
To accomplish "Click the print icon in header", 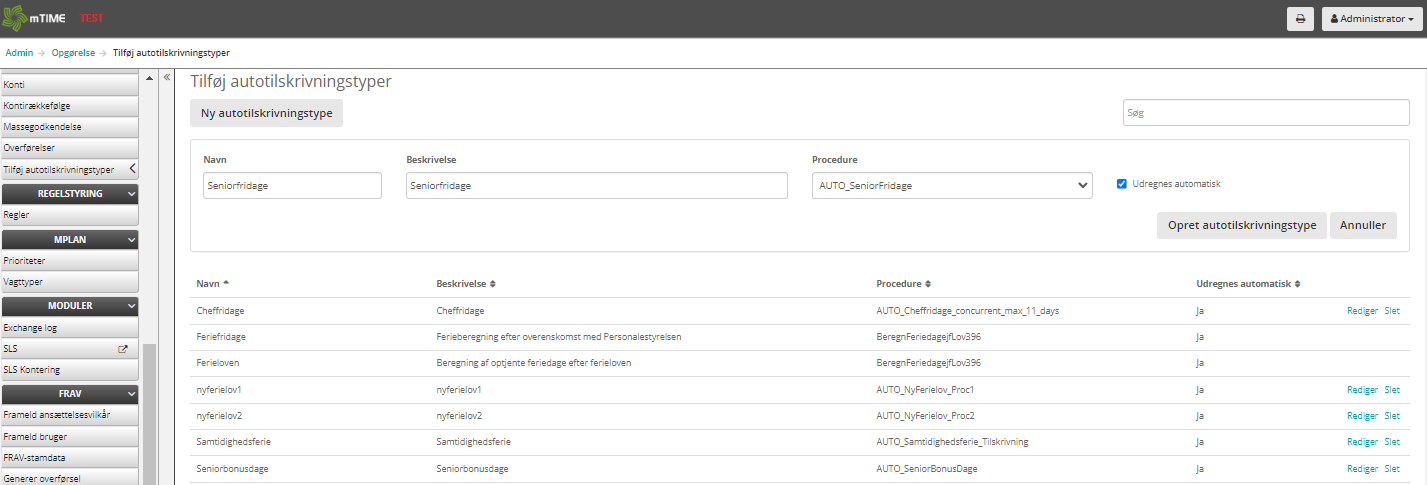I will [1300, 19].
